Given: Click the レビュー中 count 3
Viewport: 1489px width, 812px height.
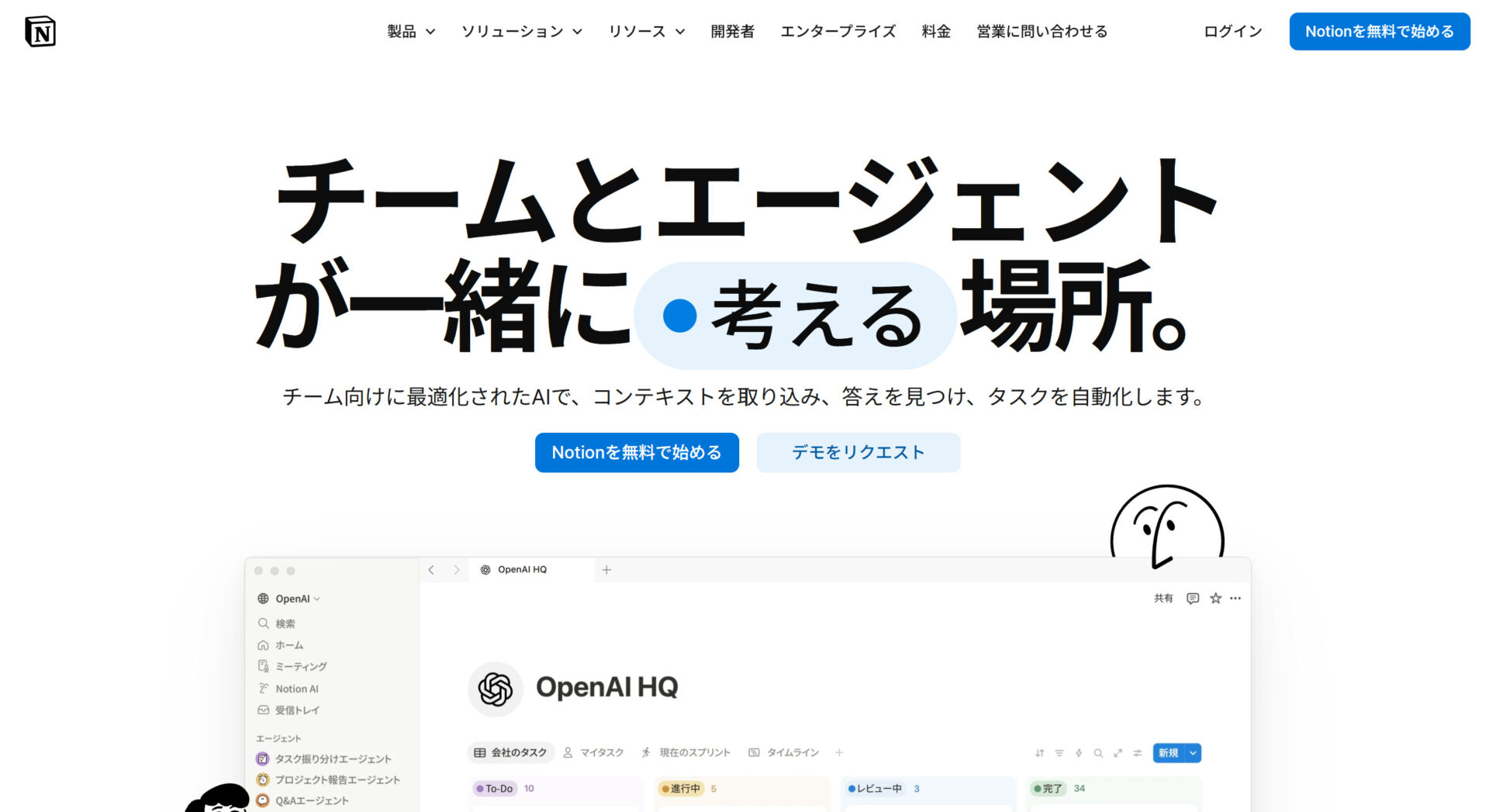Looking at the screenshot, I should click(x=917, y=789).
